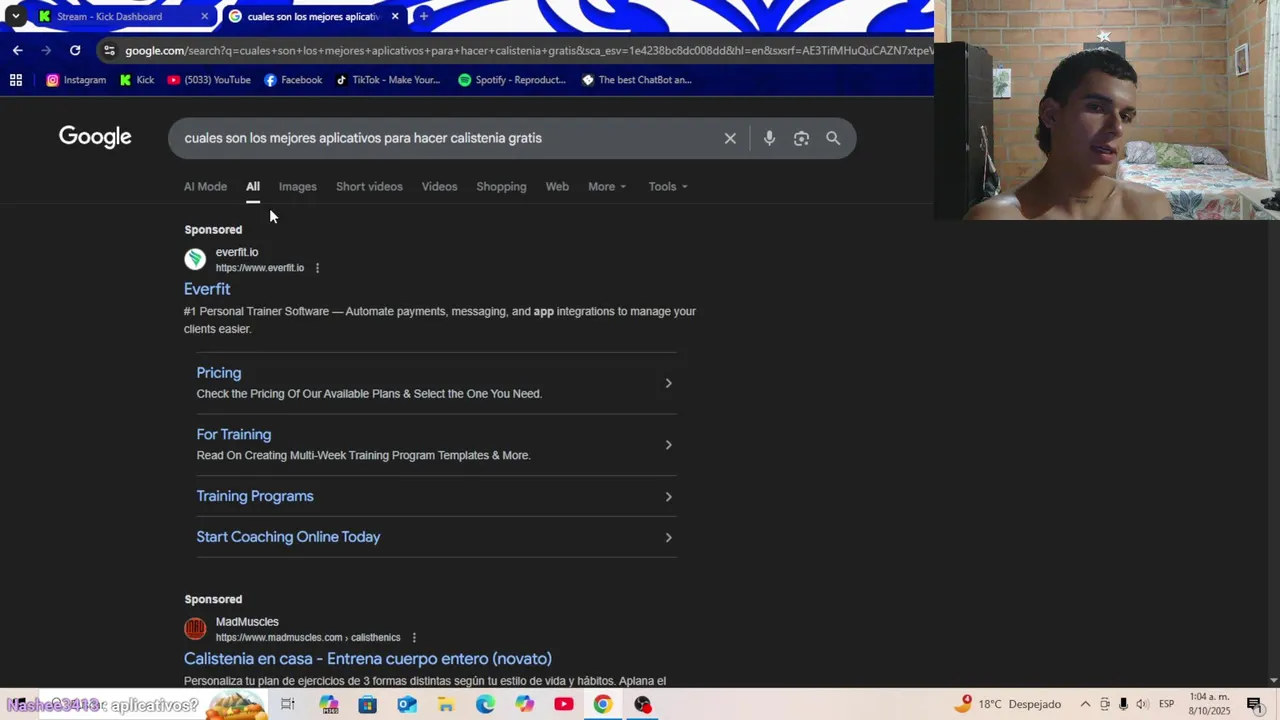
Task: Open Outlook from the taskbar
Action: (x=407, y=704)
